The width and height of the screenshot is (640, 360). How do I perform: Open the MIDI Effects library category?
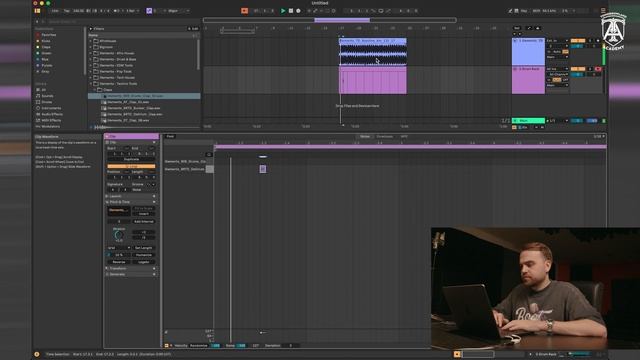click(51, 120)
